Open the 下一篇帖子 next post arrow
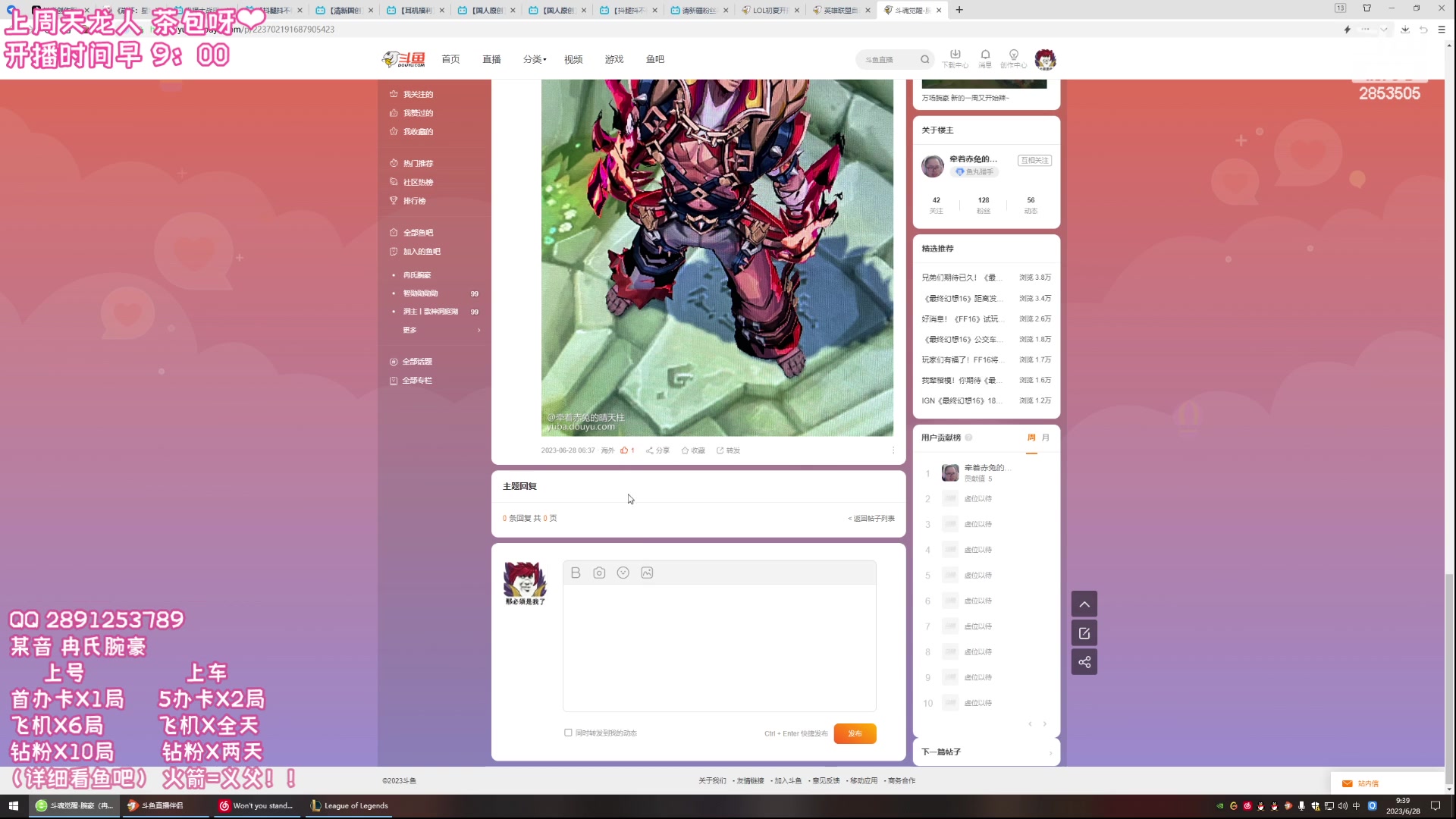 pos(1050,752)
